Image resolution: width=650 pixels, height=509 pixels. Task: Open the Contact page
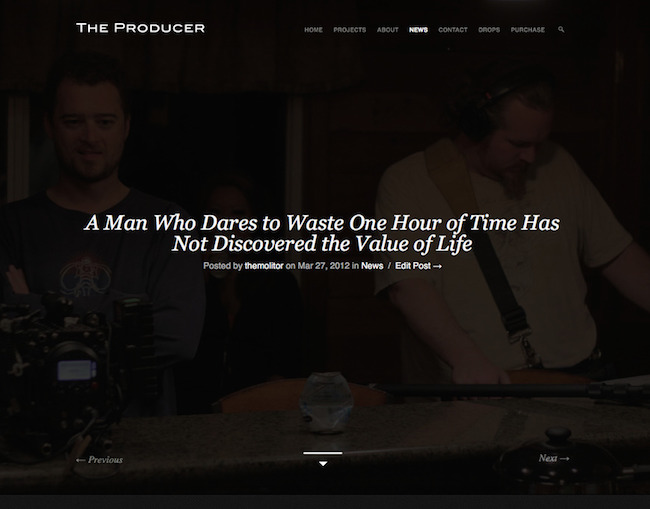[x=453, y=30]
